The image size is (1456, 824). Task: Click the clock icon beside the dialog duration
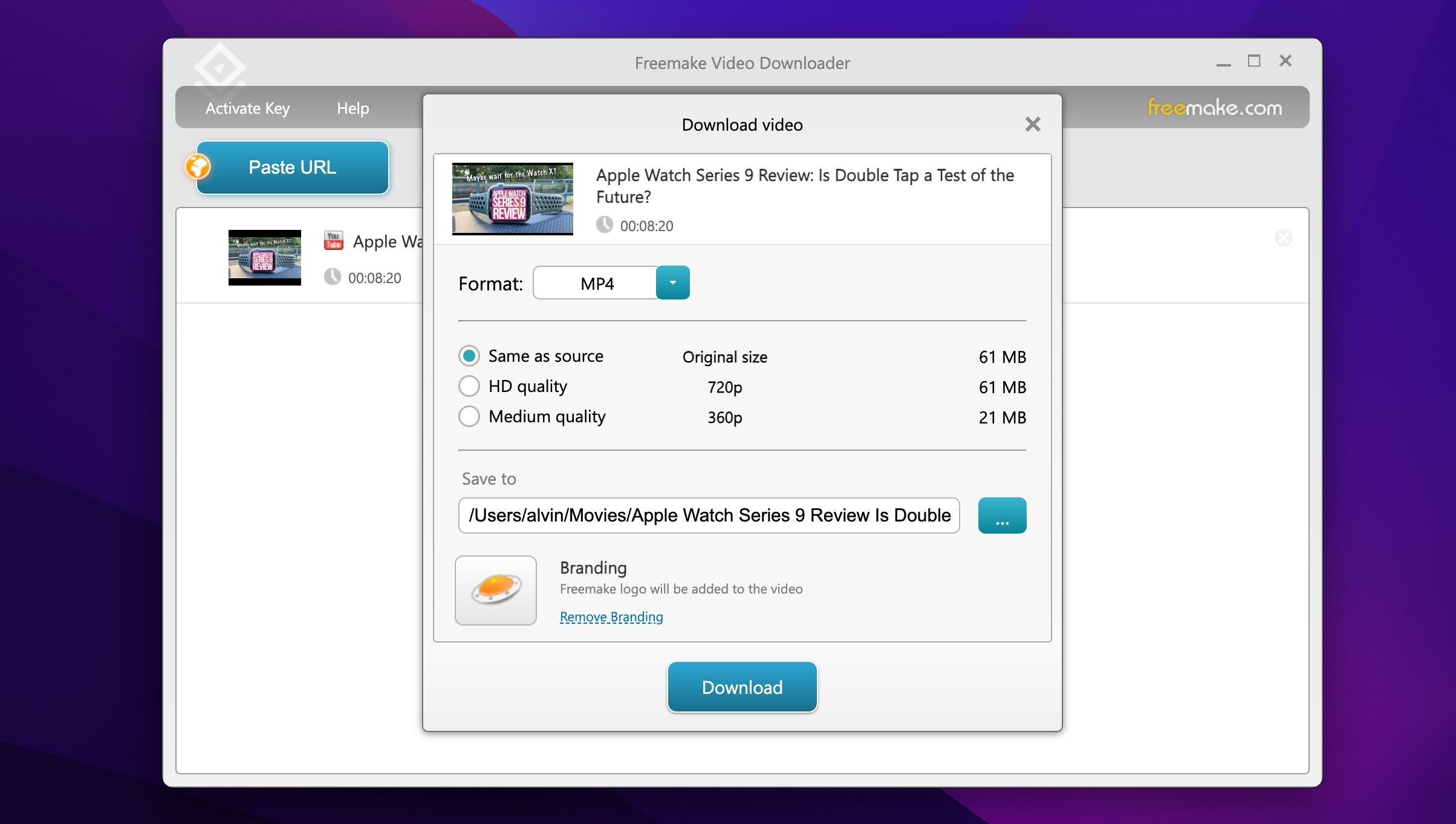604,225
